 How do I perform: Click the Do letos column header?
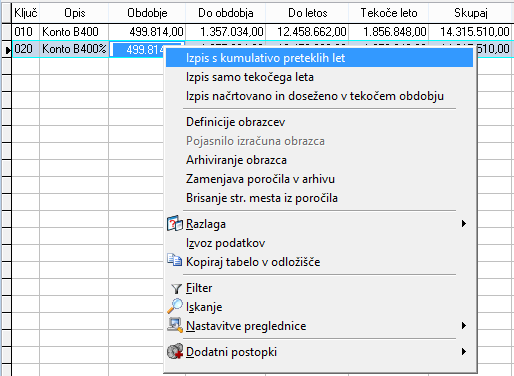click(307, 13)
